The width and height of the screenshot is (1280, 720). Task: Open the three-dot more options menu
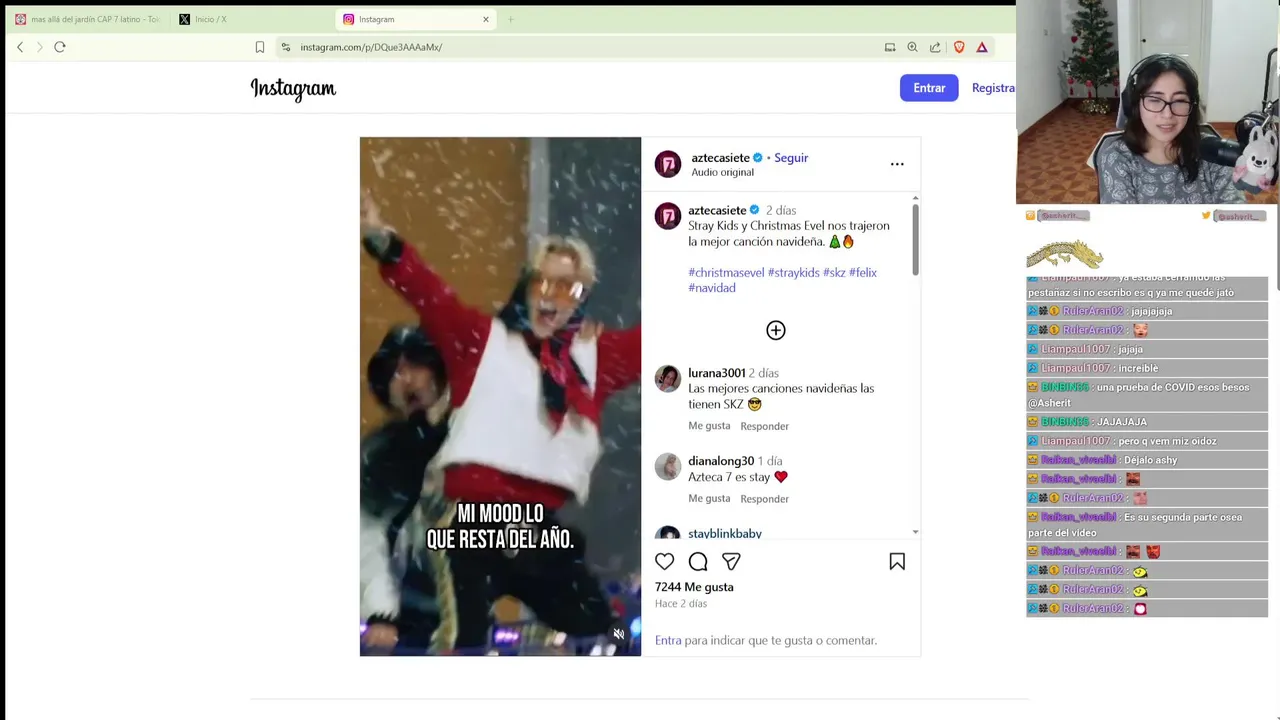point(897,164)
